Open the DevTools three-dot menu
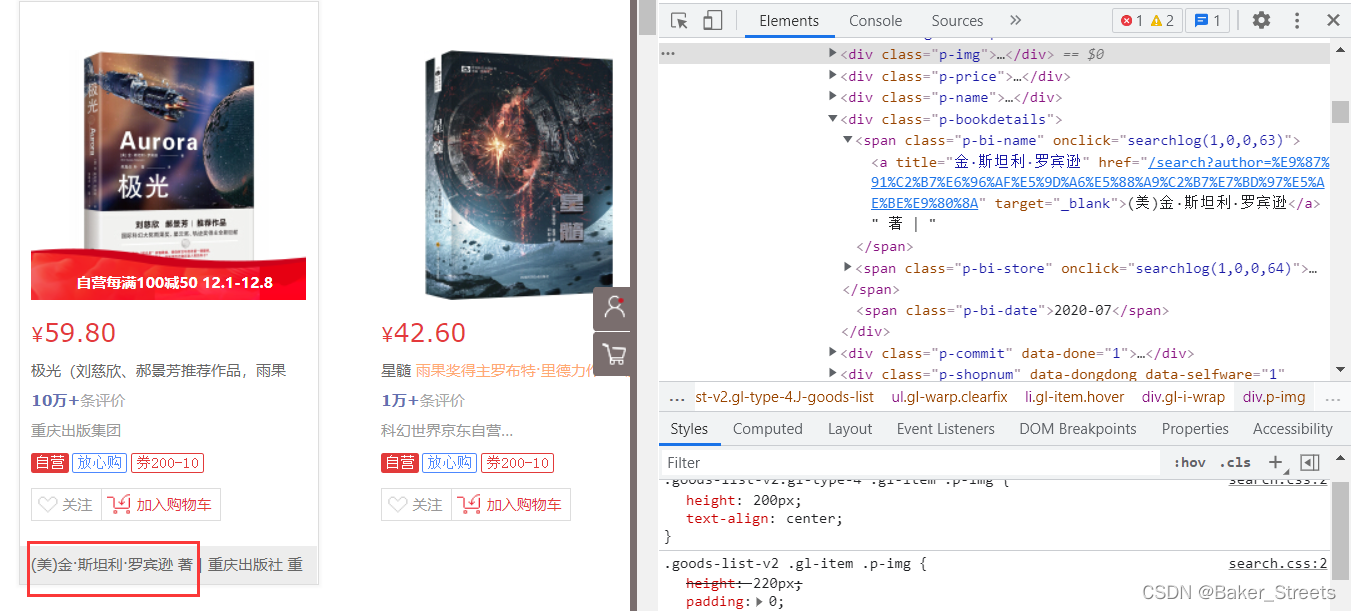Viewport: 1351px width, 611px height. coord(1297,21)
